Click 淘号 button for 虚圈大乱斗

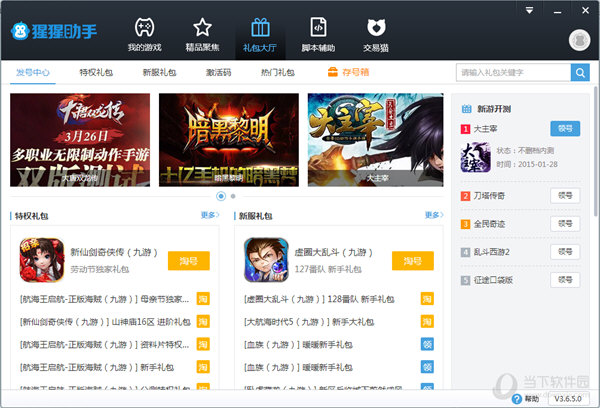tap(413, 261)
